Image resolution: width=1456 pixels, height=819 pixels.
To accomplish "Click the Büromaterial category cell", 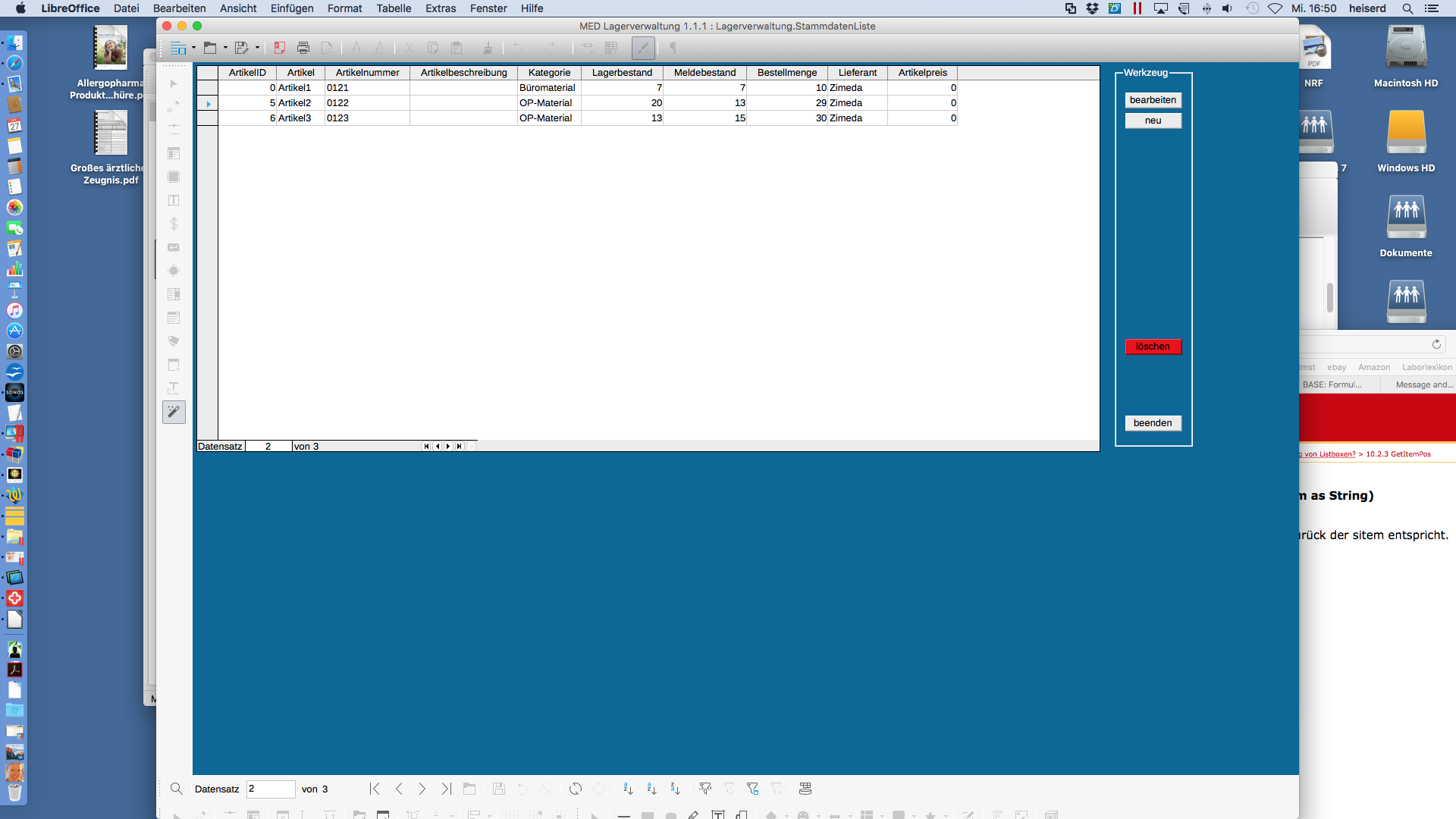I will pos(549,88).
